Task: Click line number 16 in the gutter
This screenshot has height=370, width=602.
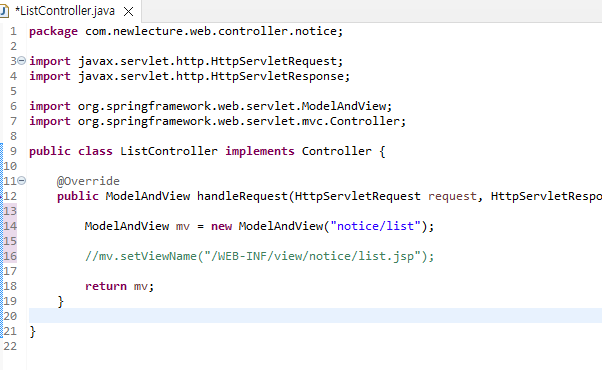Action: click(x=10, y=256)
